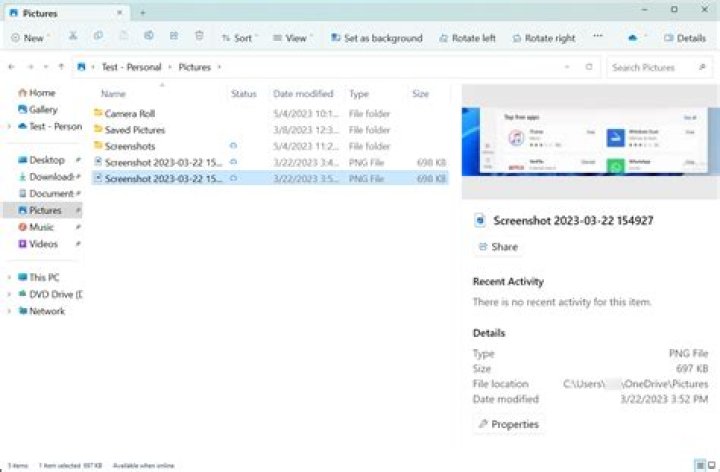This screenshot has height=472, width=720.
Task: Expand the Network node
Action: click(x=9, y=311)
